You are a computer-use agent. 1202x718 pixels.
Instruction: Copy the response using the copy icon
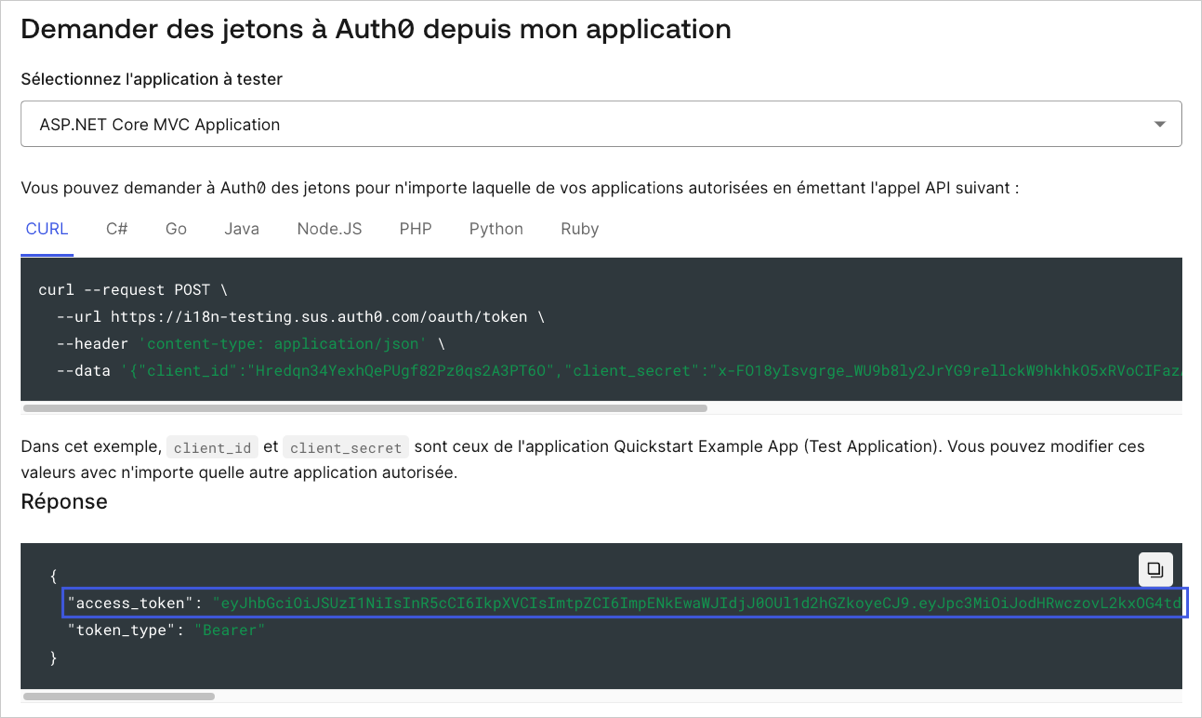click(x=1155, y=569)
